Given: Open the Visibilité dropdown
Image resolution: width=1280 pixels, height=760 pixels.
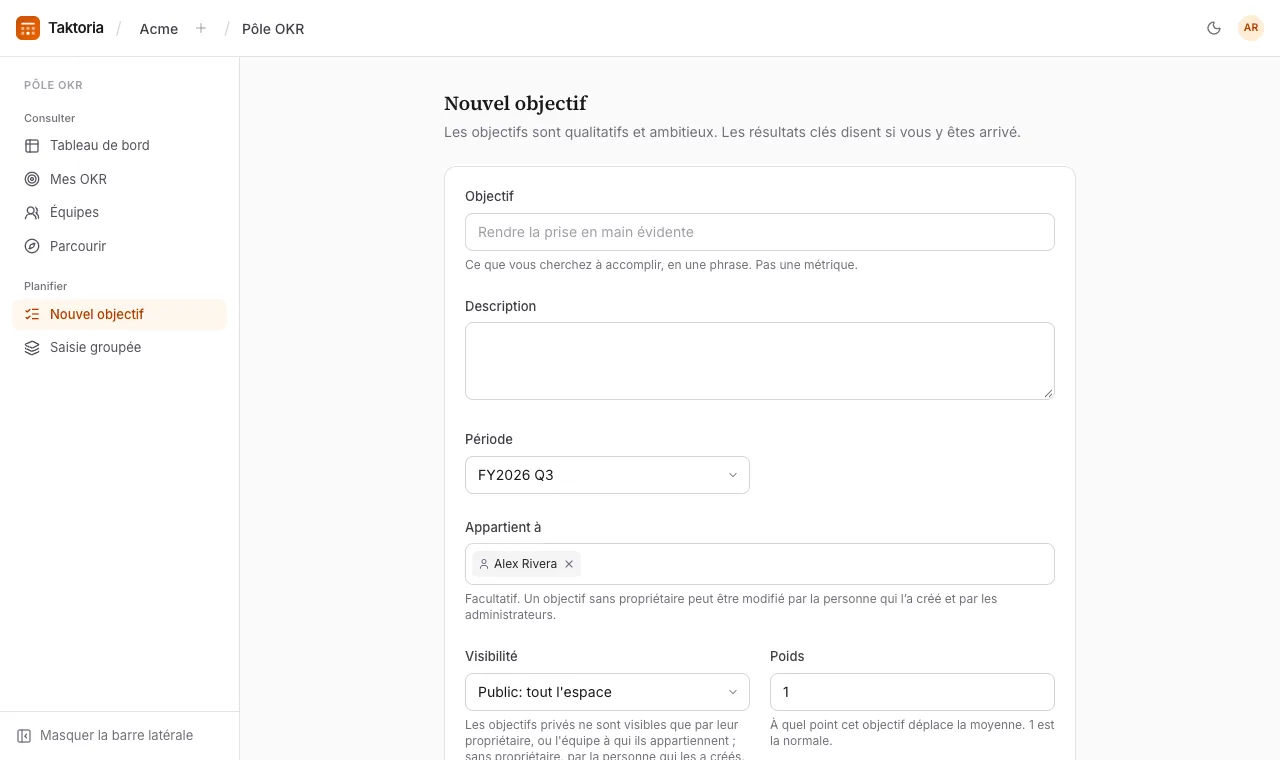Looking at the screenshot, I should click(607, 692).
